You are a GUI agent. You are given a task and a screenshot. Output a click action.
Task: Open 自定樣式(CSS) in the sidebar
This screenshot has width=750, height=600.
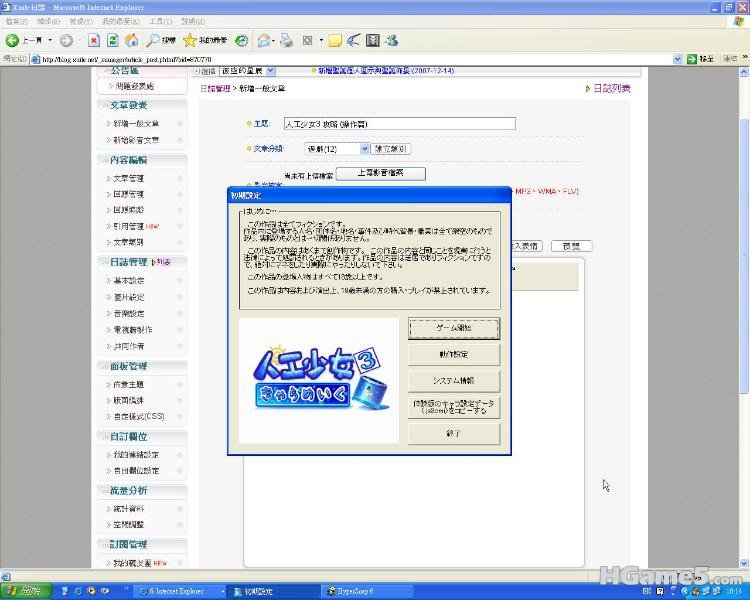click(139, 417)
